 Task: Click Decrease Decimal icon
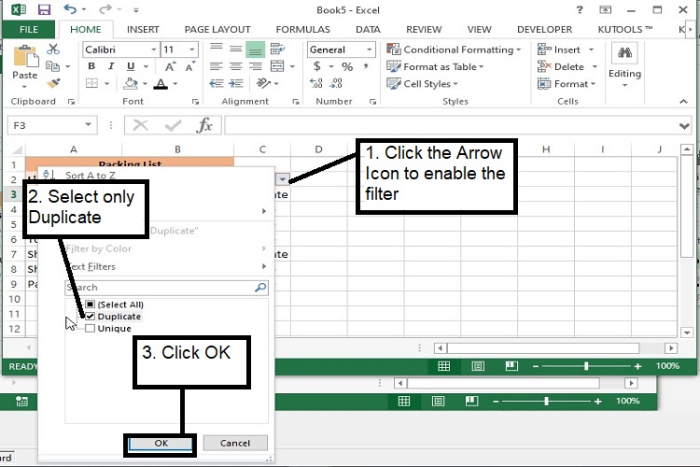336,83
